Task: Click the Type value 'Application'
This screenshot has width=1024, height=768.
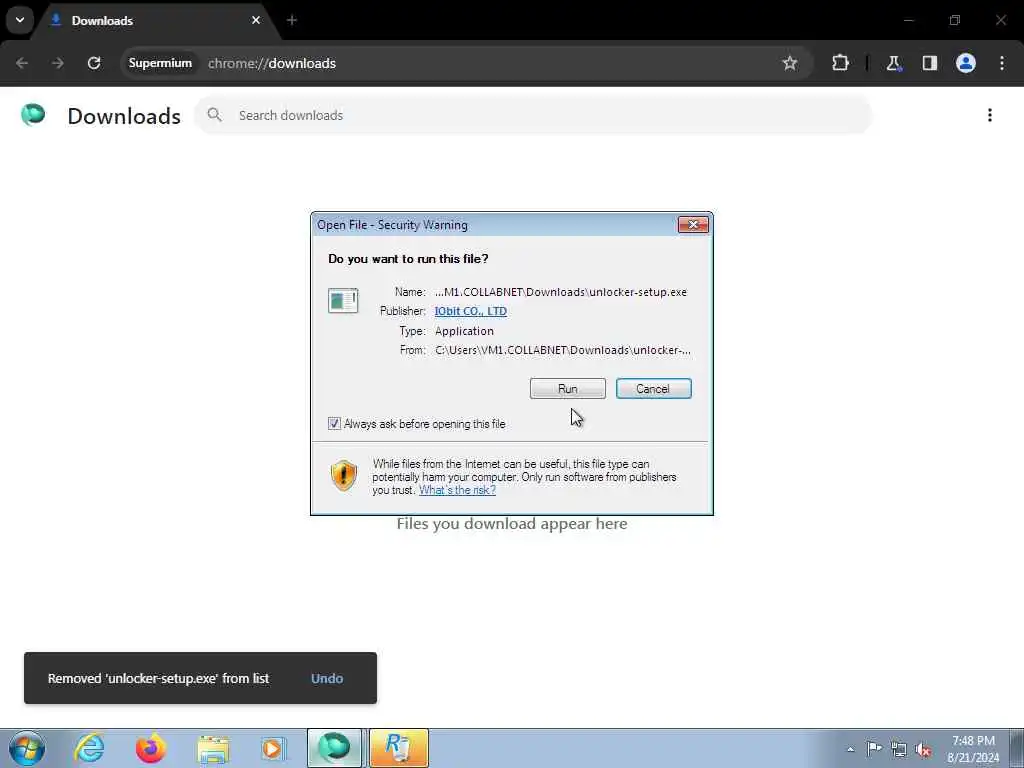Action: (464, 331)
